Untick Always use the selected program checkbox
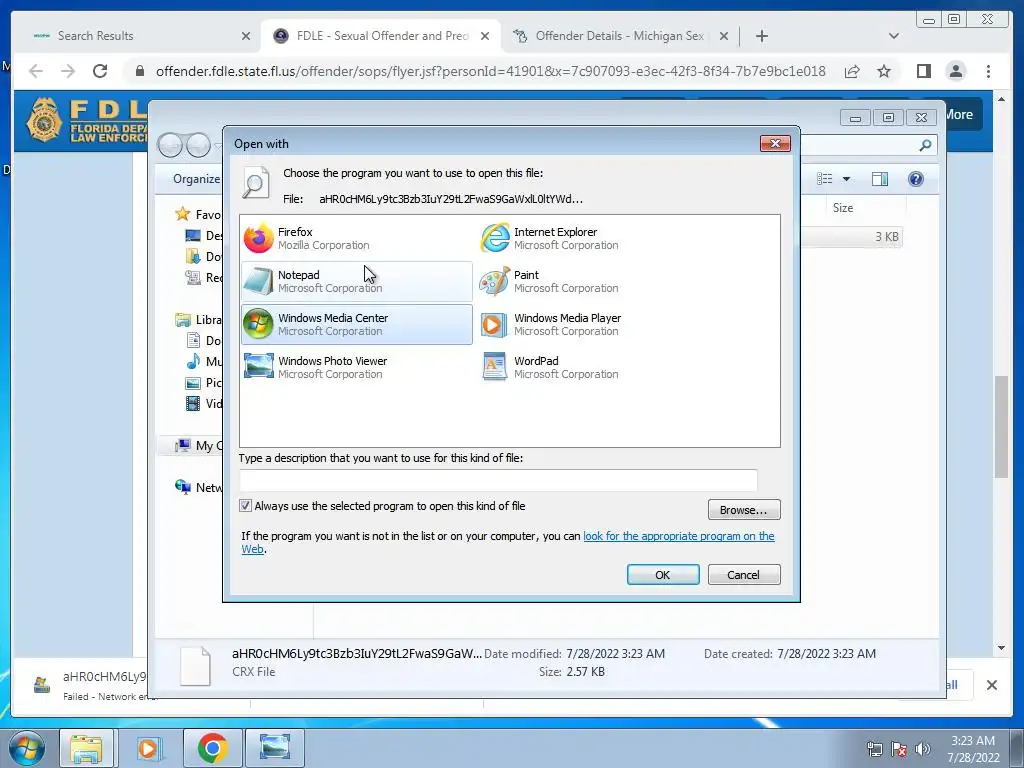Image resolution: width=1024 pixels, height=768 pixels. click(246, 505)
